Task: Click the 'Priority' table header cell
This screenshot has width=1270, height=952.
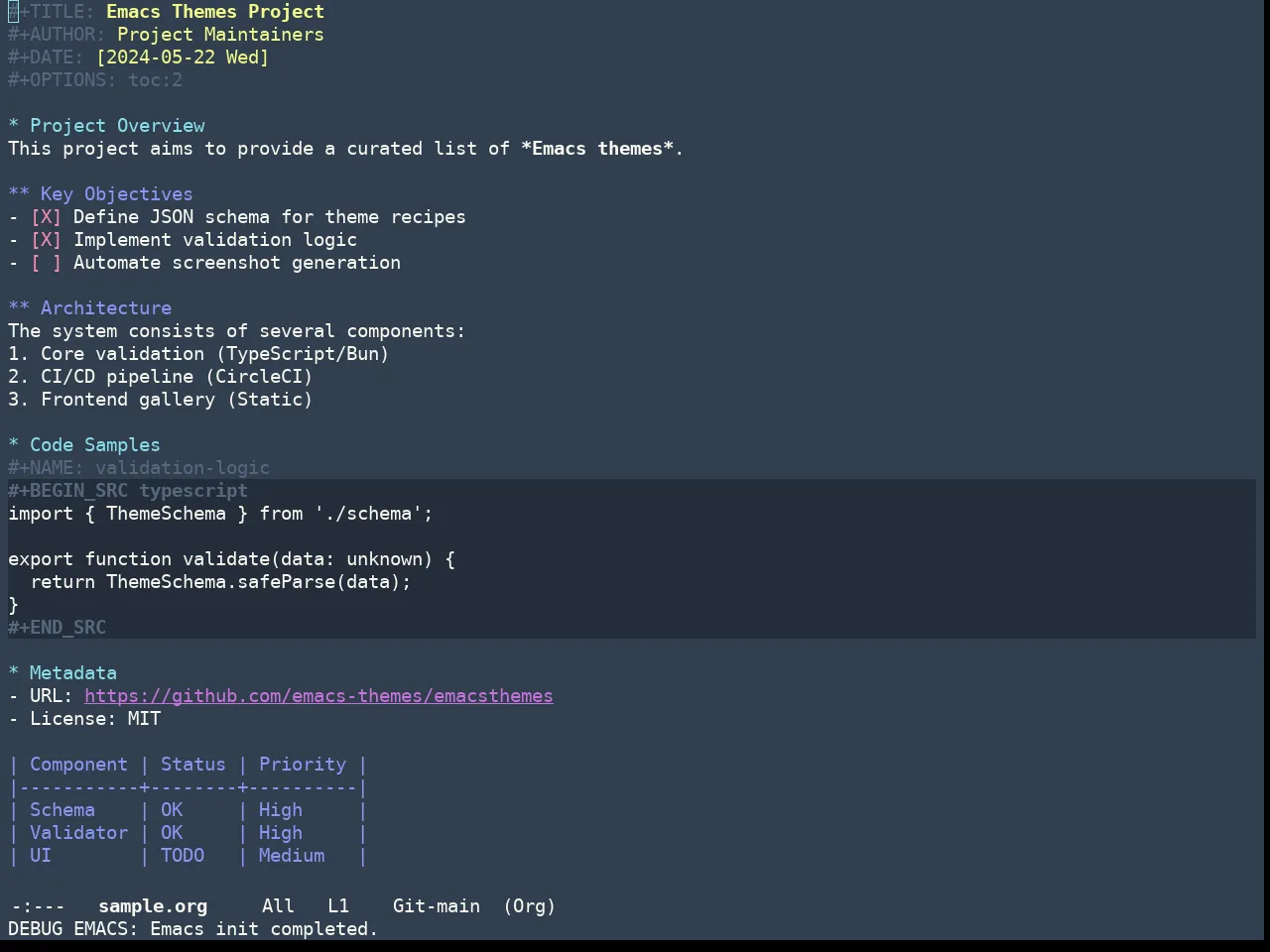Action: coord(303,765)
